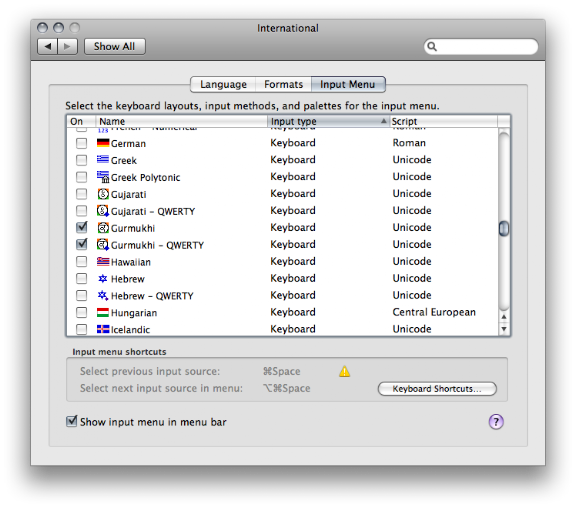Enable the Greek keyboard checkbox
The width and height of the screenshot is (576, 508).
point(81,160)
